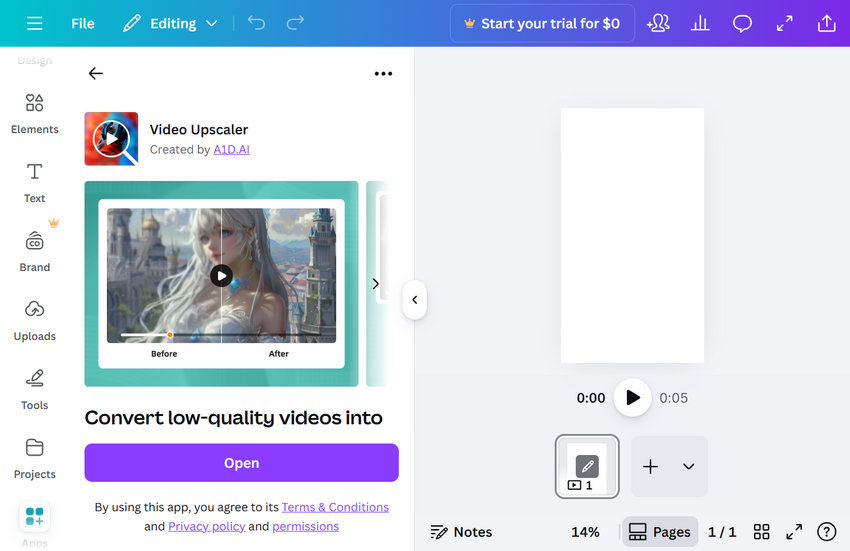Start your trial for $0
This screenshot has height=551, width=850.
point(542,23)
